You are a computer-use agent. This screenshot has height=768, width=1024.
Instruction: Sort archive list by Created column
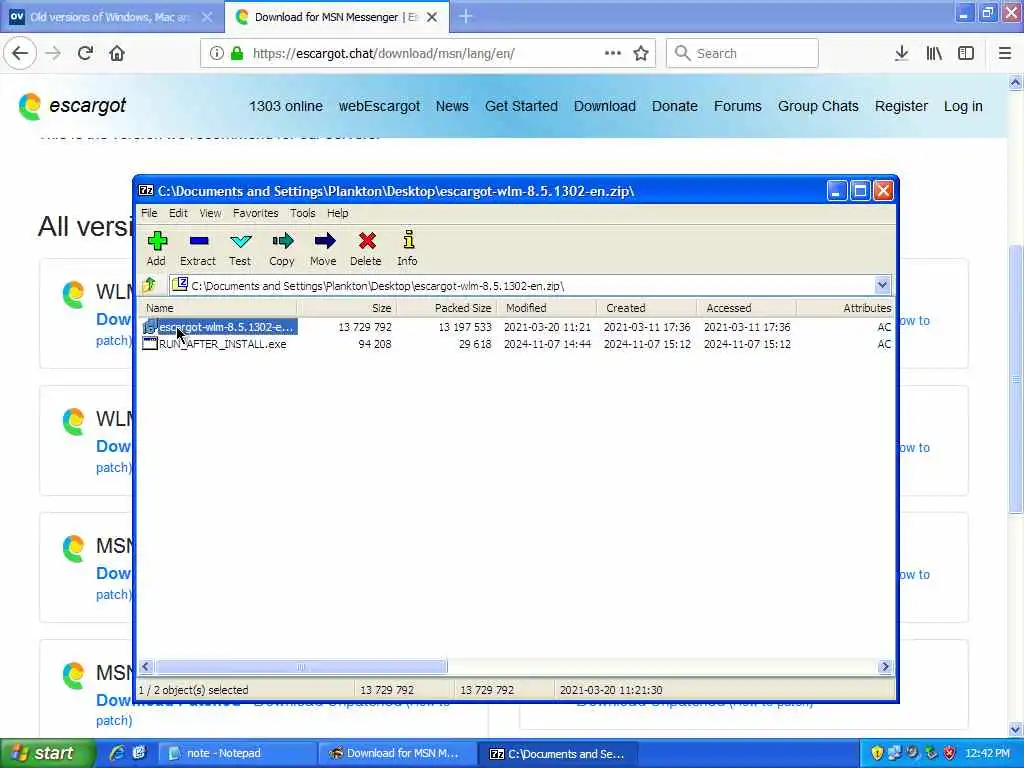point(647,308)
